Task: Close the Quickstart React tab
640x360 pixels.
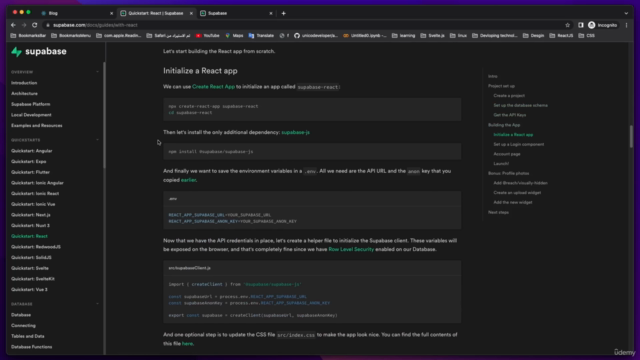Action: 191,13
